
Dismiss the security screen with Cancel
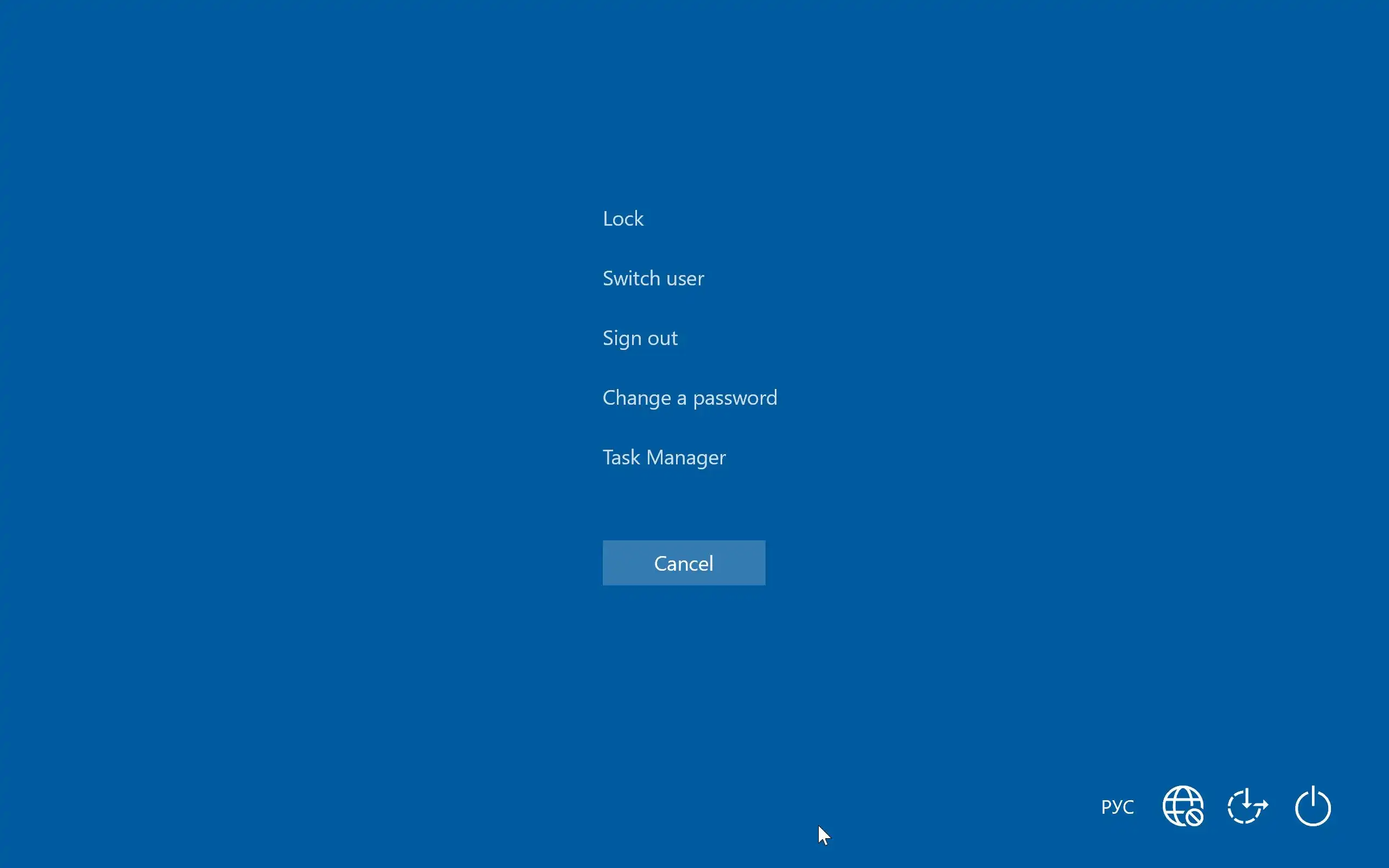(684, 563)
